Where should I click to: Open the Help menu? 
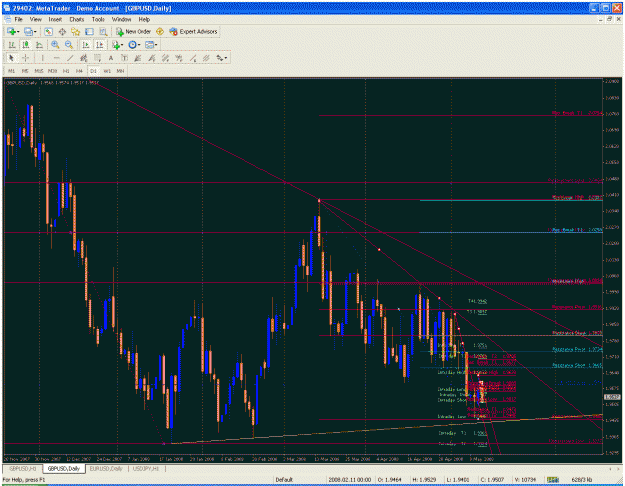144,19
